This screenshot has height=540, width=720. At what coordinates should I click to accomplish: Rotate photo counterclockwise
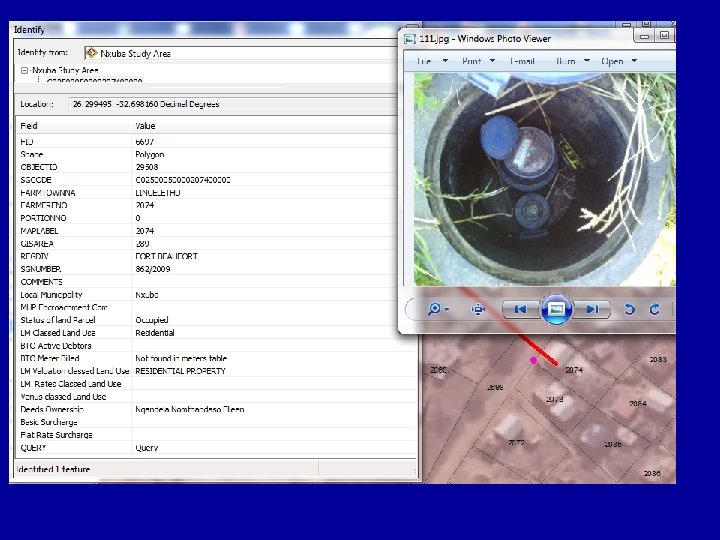[x=630, y=309]
